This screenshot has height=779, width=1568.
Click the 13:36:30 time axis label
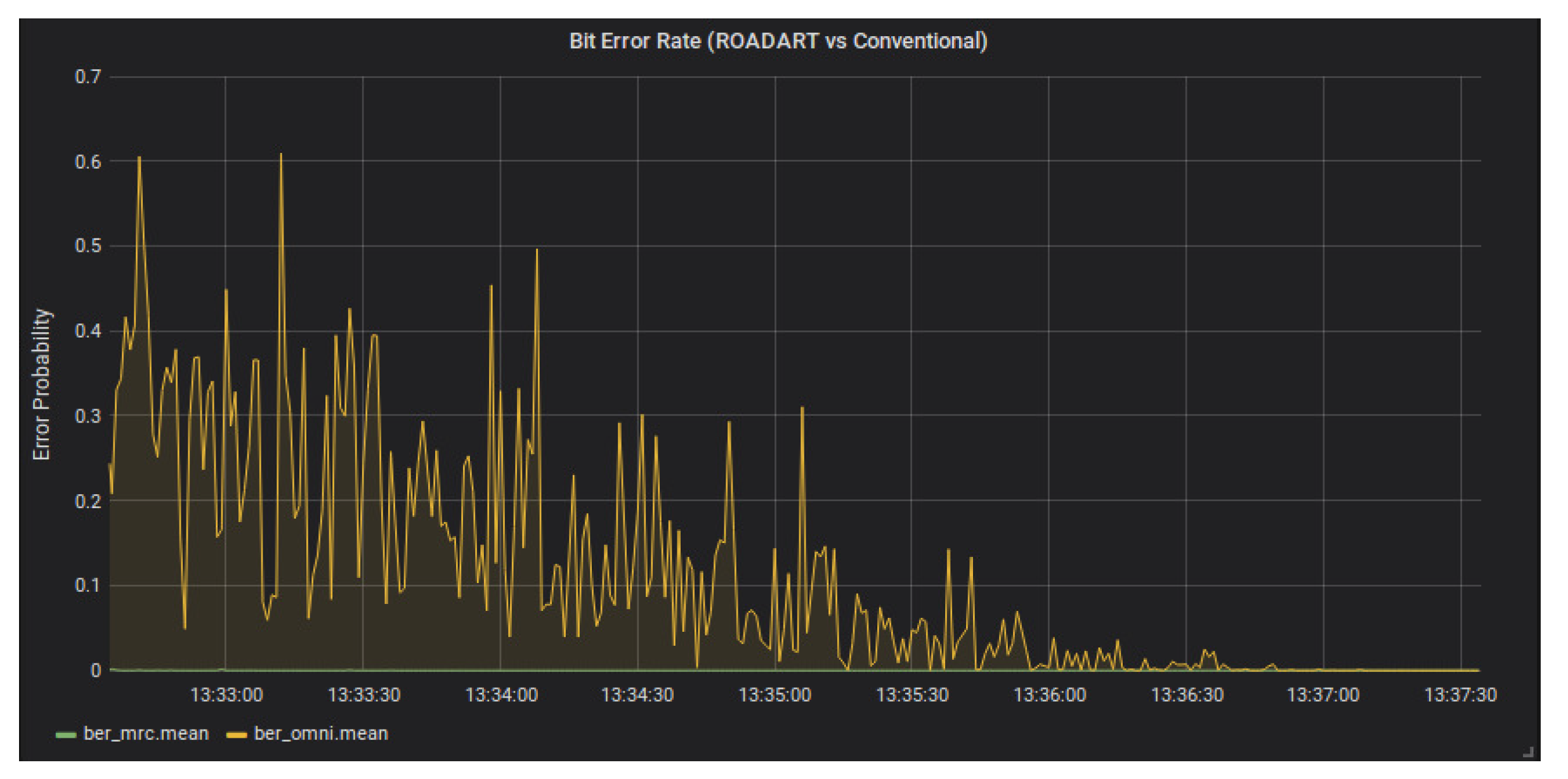(1187, 695)
